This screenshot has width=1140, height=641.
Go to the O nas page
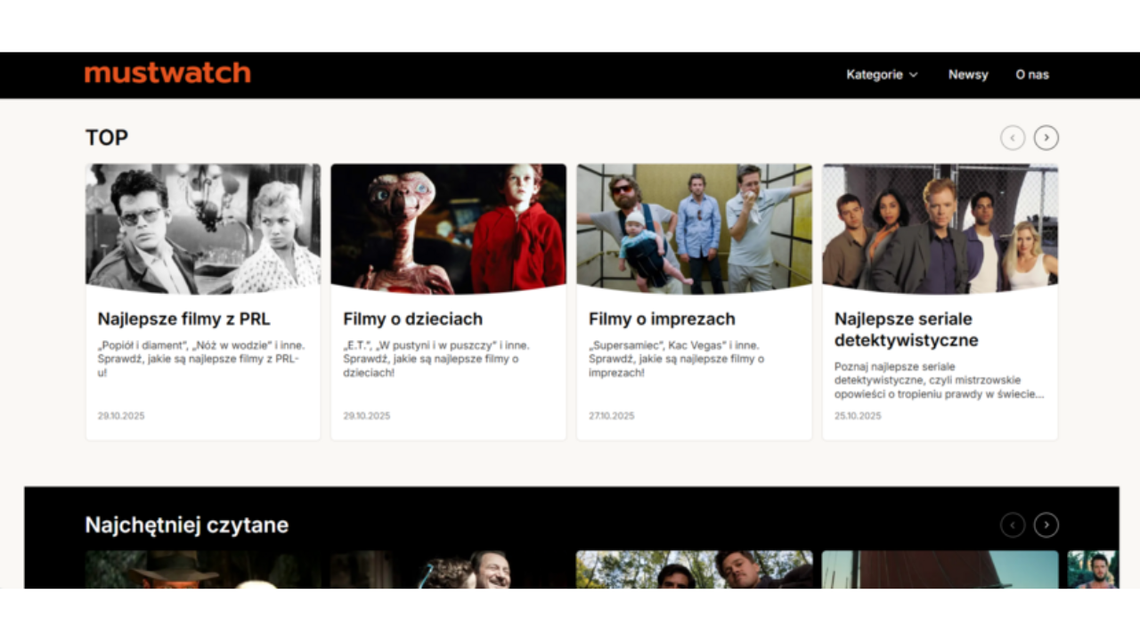(1032, 74)
